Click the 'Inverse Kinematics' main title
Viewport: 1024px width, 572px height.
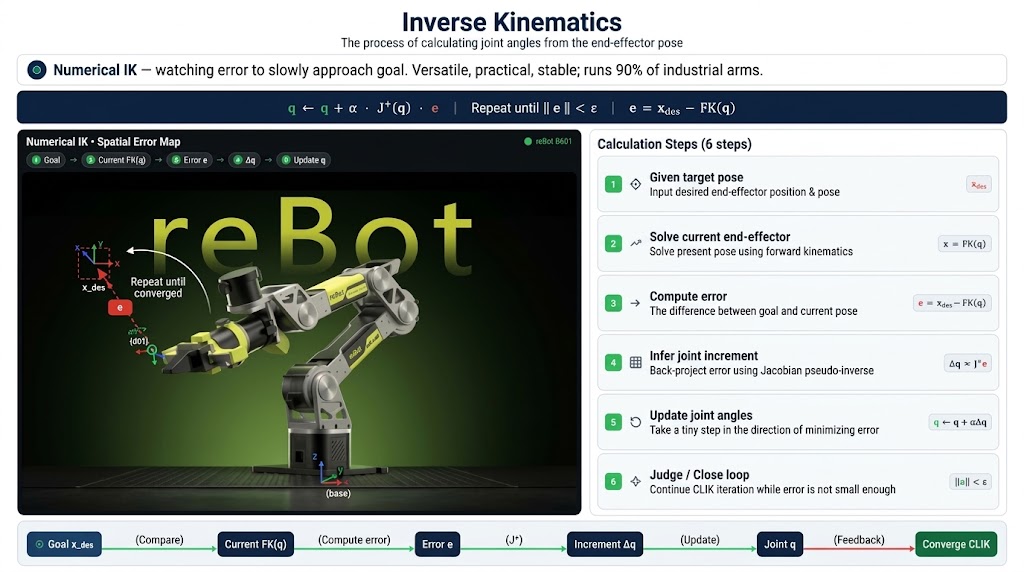click(x=511, y=22)
